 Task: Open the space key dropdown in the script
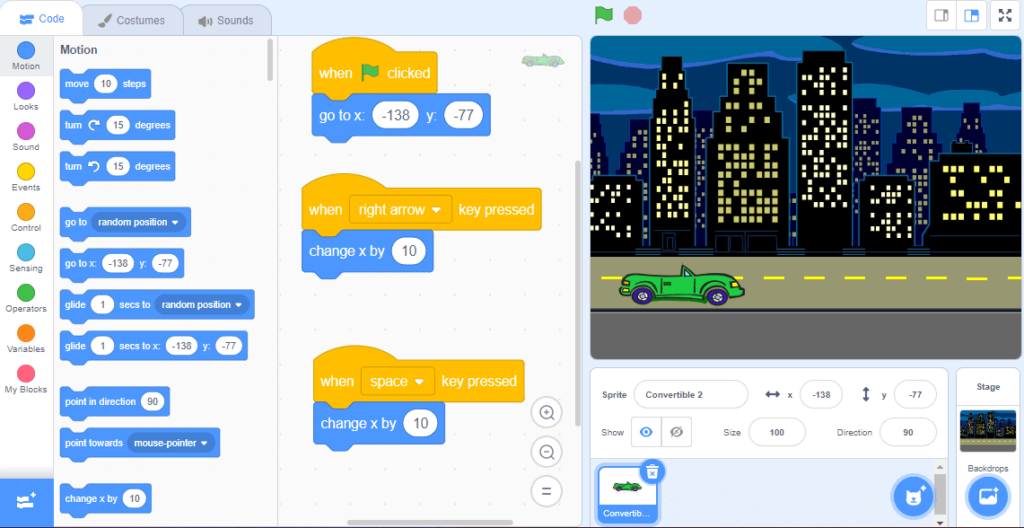419,381
